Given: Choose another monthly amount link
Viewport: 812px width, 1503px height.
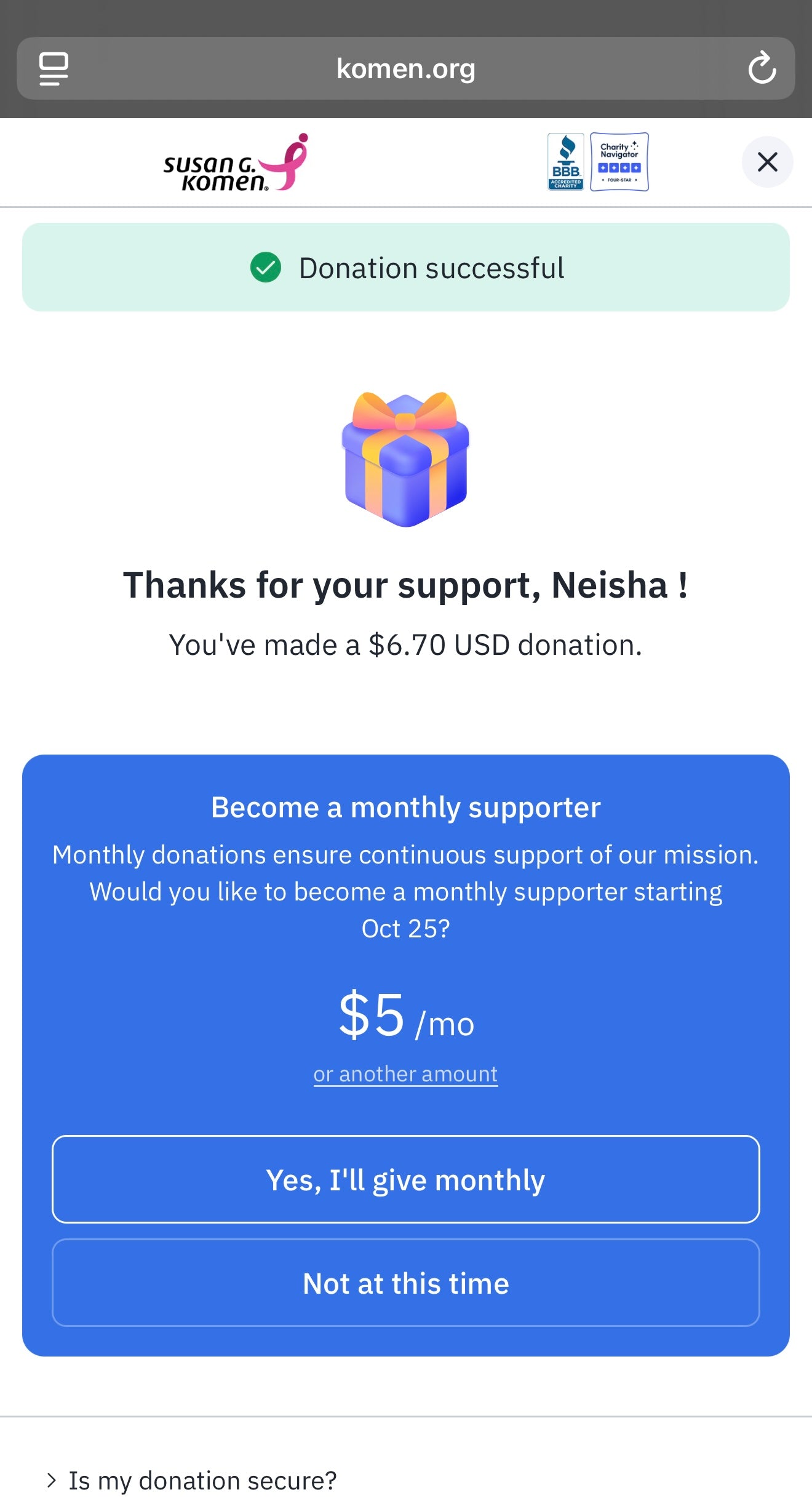Looking at the screenshot, I should pyautogui.click(x=405, y=1074).
